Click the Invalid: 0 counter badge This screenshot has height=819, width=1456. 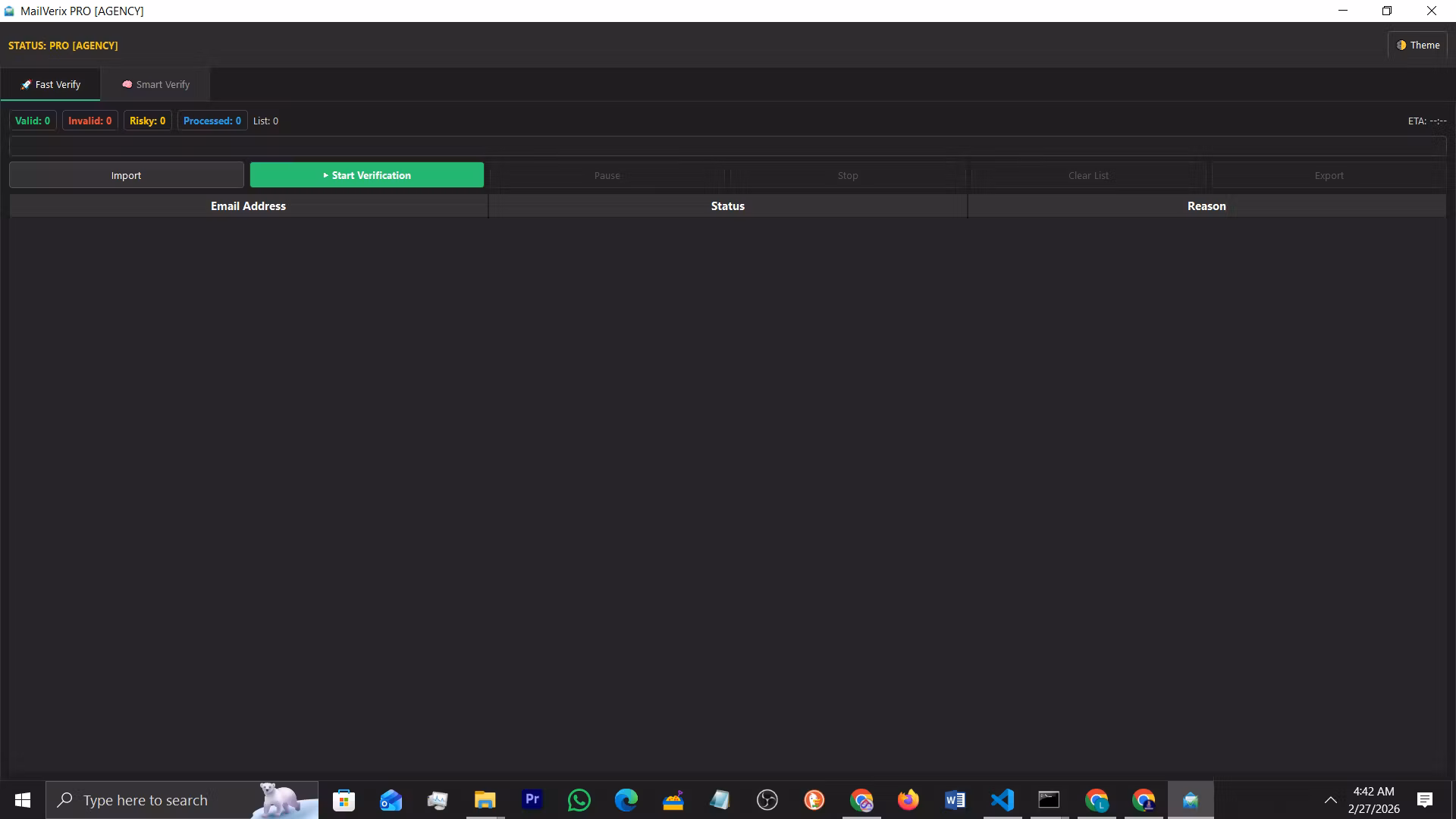click(89, 121)
